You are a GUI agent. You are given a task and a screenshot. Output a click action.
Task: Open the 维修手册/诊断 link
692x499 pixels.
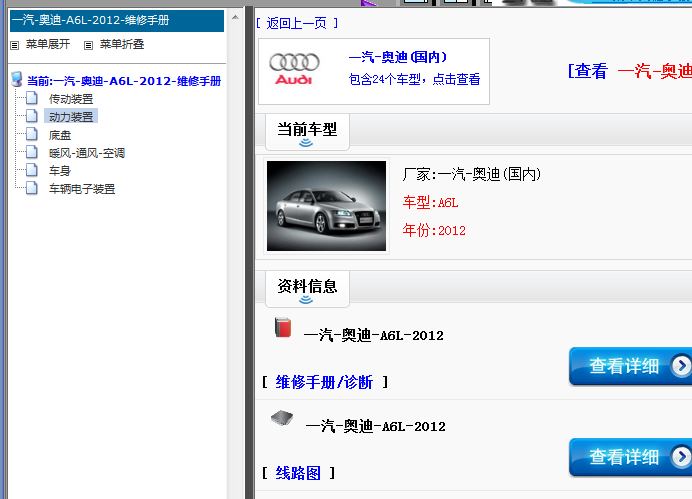[x=324, y=382]
